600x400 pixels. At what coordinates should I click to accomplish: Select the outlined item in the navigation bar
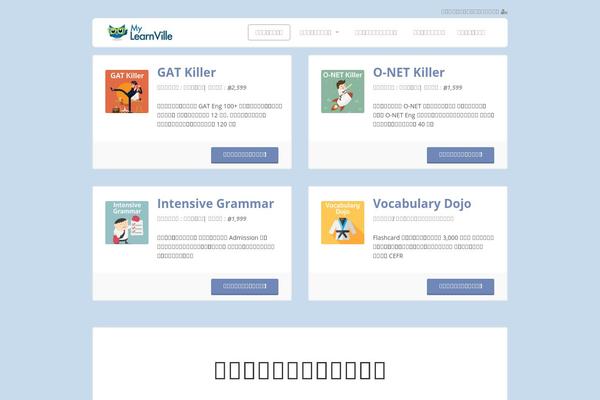point(269,33)
